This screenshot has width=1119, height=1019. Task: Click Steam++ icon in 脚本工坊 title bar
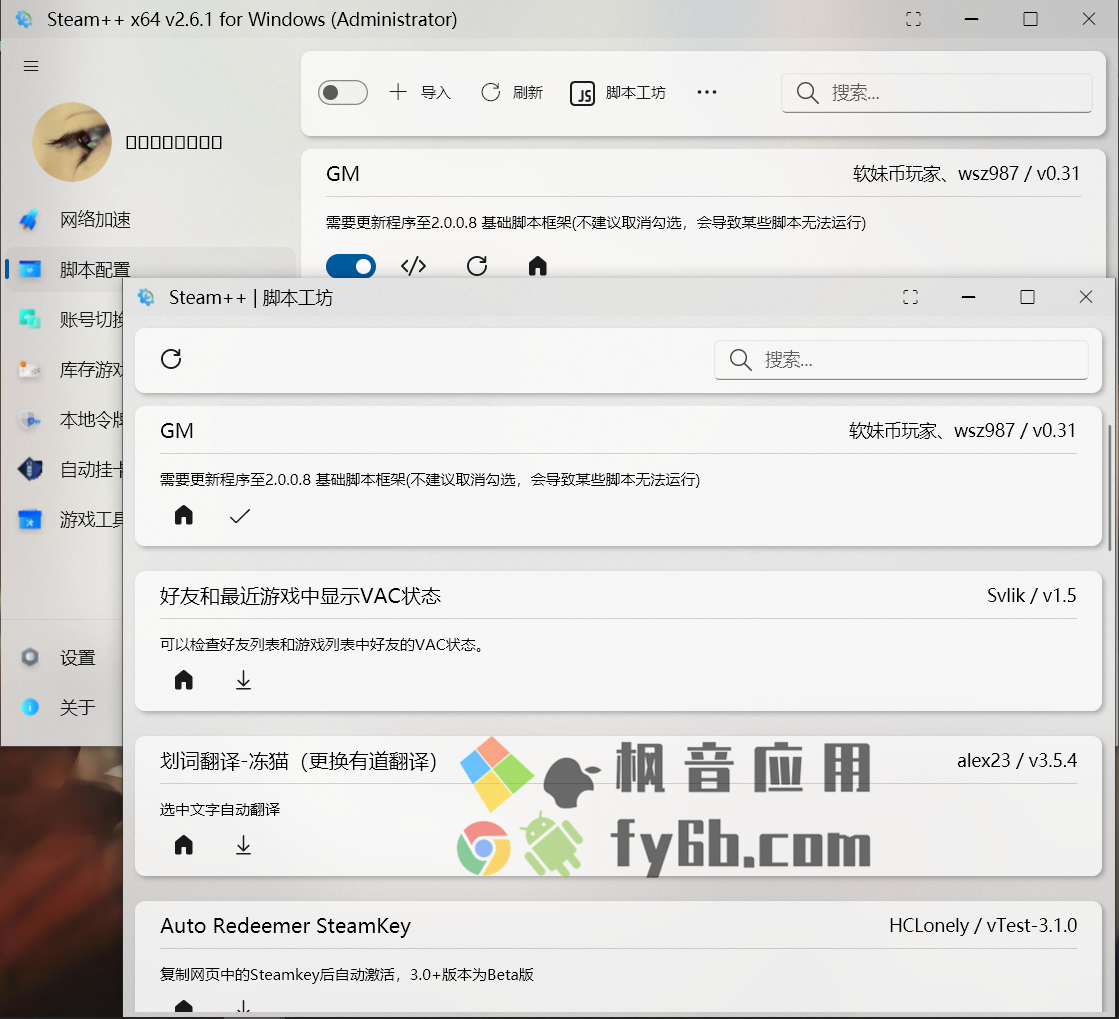tap(146, 297)
